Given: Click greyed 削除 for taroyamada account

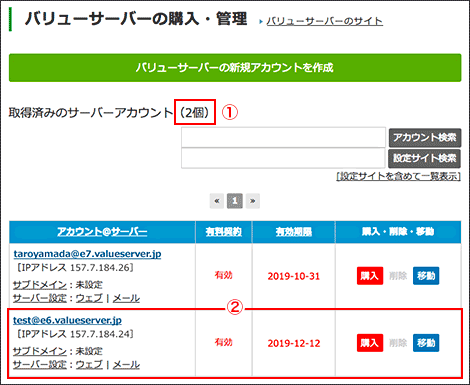Looking at the screenshot, I should pos(398,276).
